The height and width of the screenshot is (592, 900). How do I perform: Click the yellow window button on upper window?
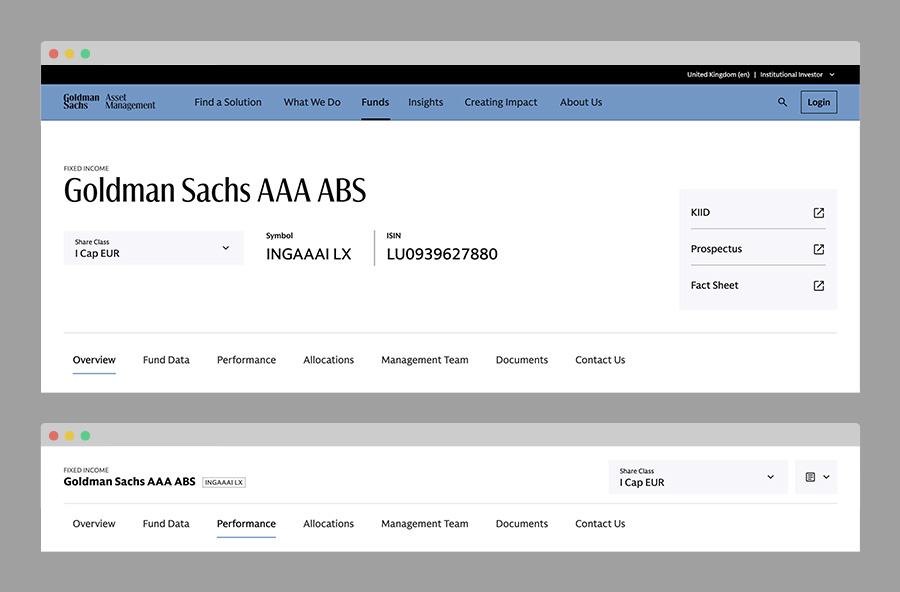(x=69, y=54)
